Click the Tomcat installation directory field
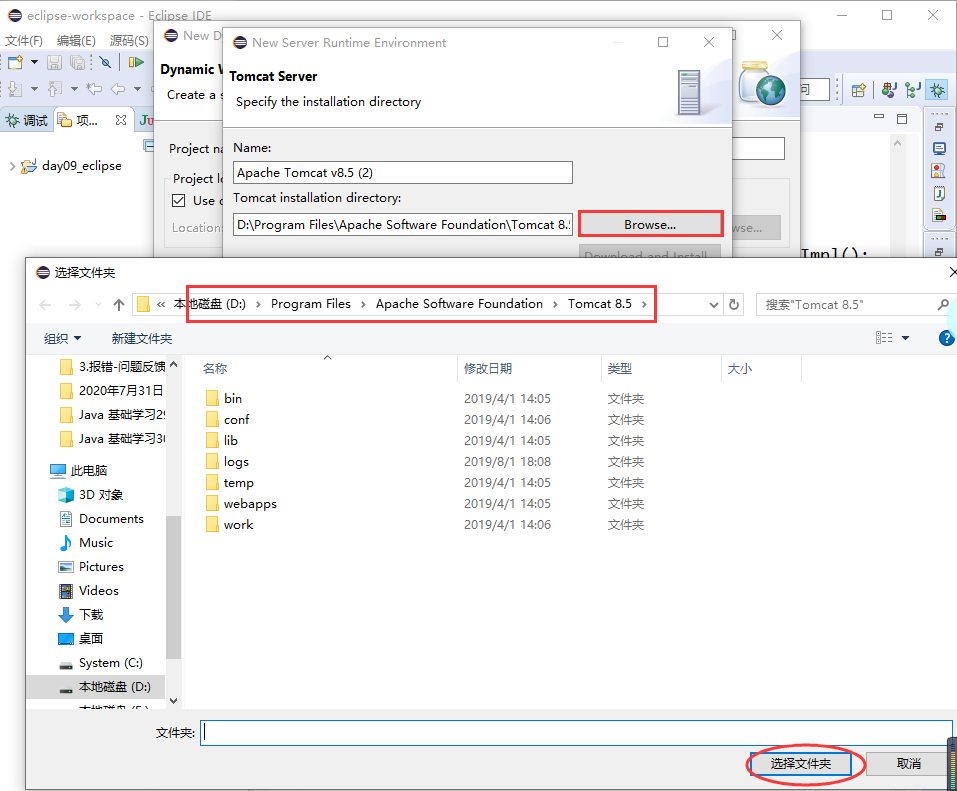 pyautogui.click(x=403, y=225)
